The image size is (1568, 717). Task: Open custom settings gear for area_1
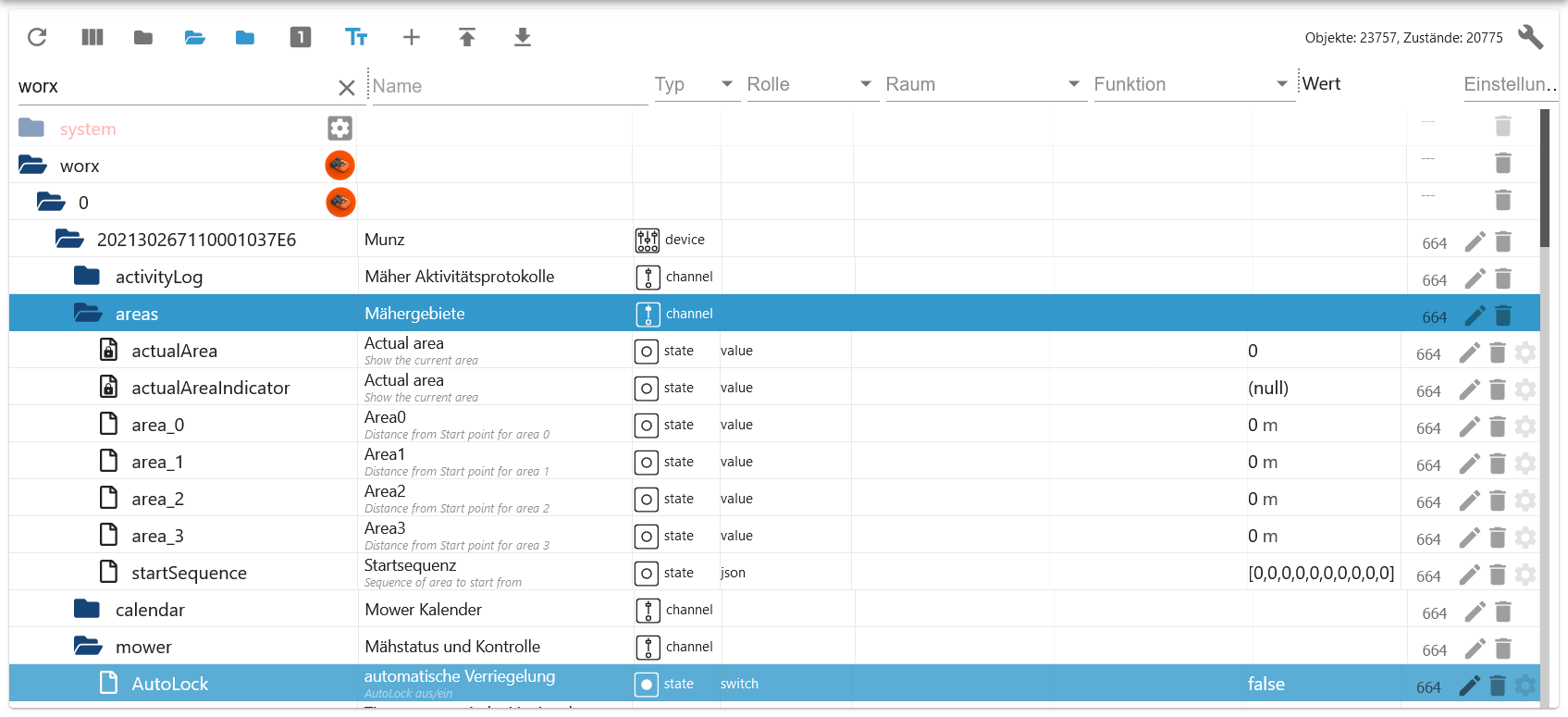pyautogui.click(x=1525, y=464)
